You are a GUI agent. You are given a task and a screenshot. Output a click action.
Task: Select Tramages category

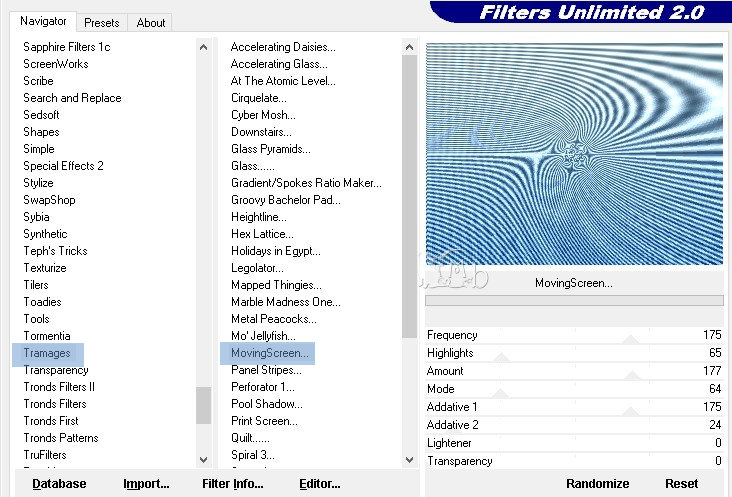tap(47, 353)
